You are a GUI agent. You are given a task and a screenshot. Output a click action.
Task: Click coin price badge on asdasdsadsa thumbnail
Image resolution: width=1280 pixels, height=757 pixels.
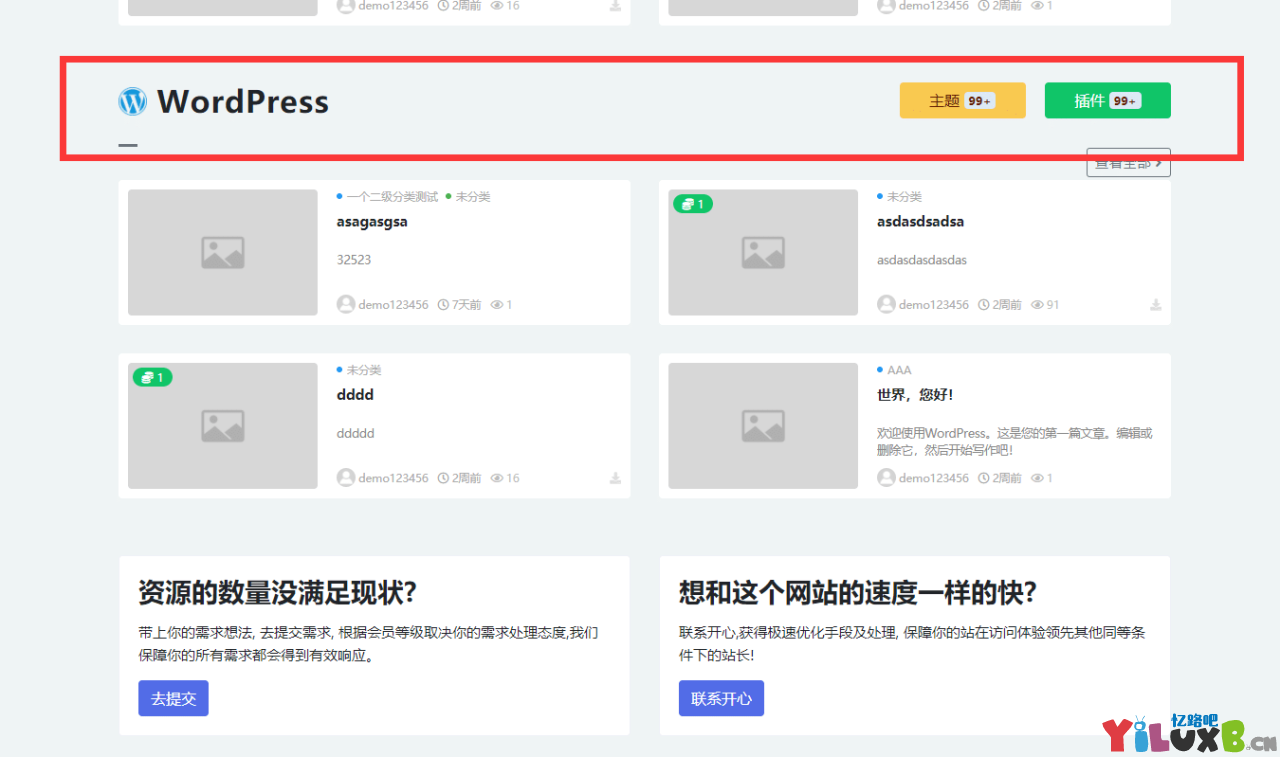point(693,204)
